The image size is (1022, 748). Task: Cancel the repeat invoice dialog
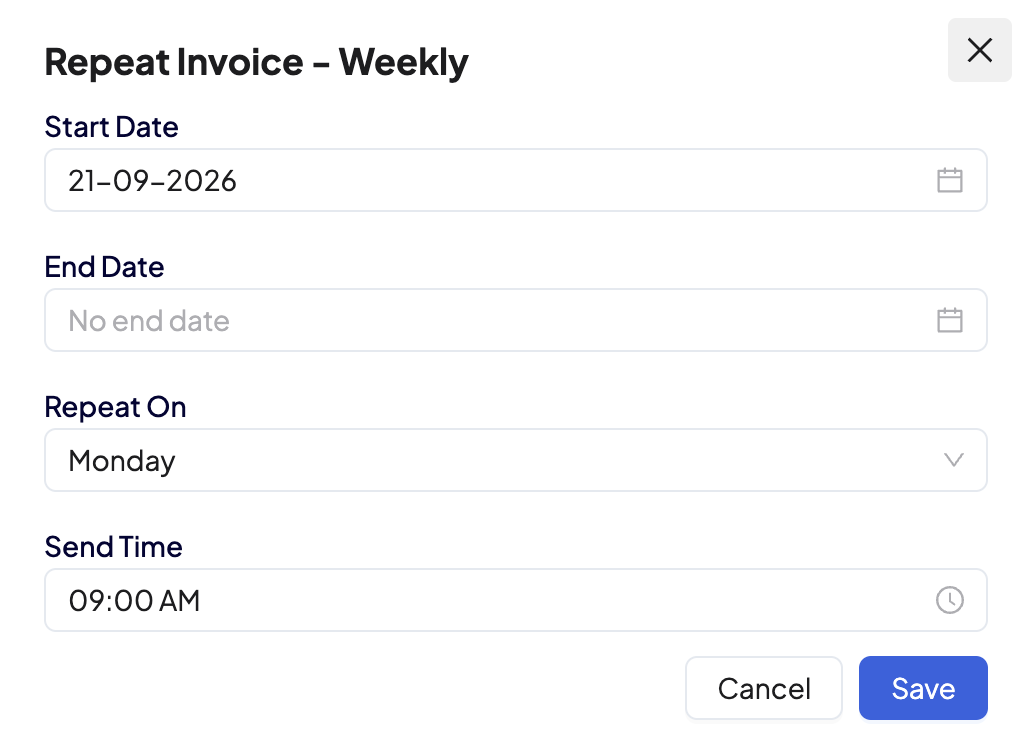(x=764, y=688)
